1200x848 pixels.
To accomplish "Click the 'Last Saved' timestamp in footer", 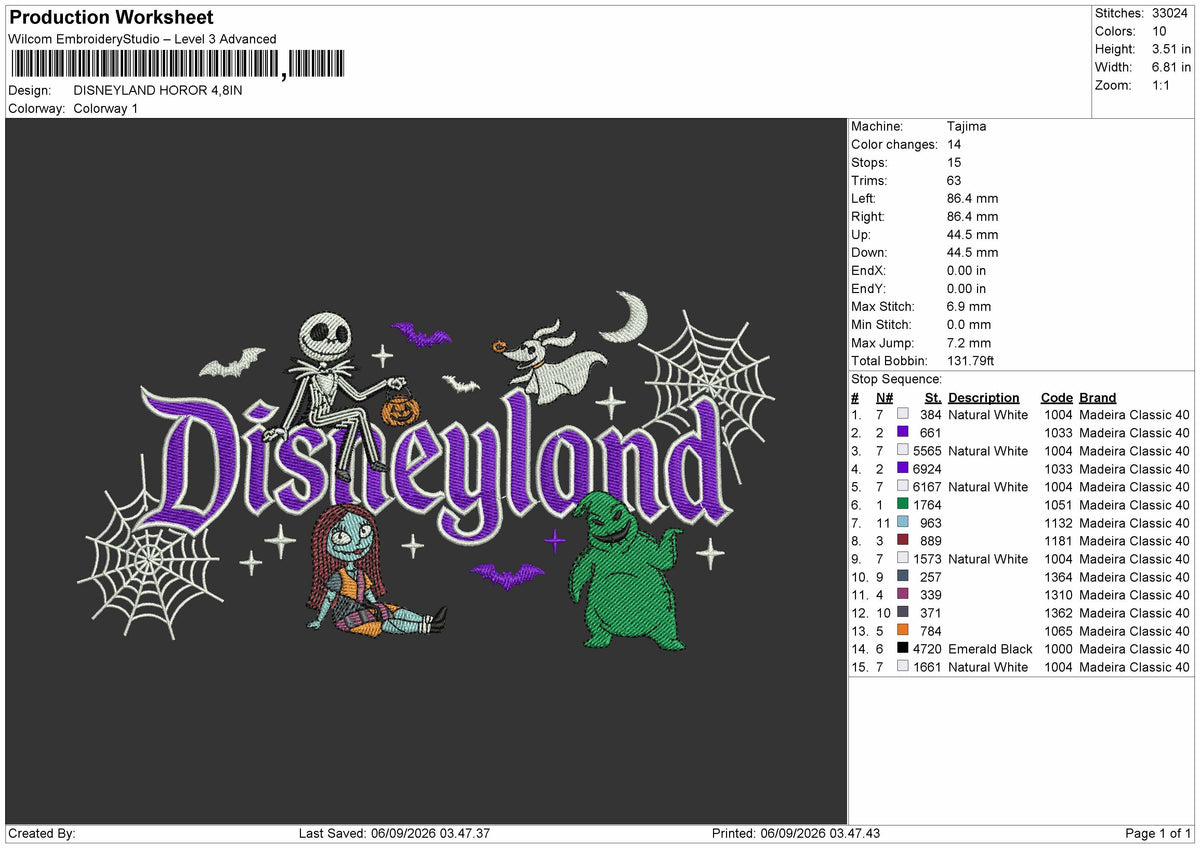I will click(394, 833).
